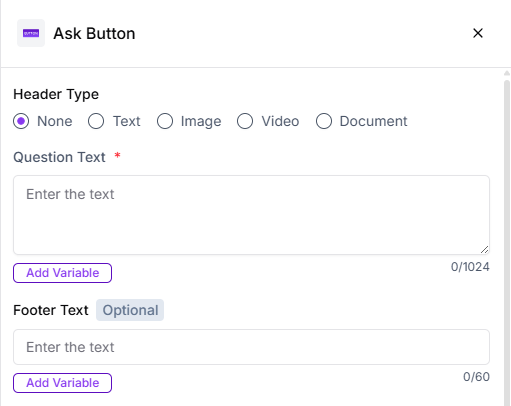
Task: Click the purple Ask Button icon
Action: point(31,33)
